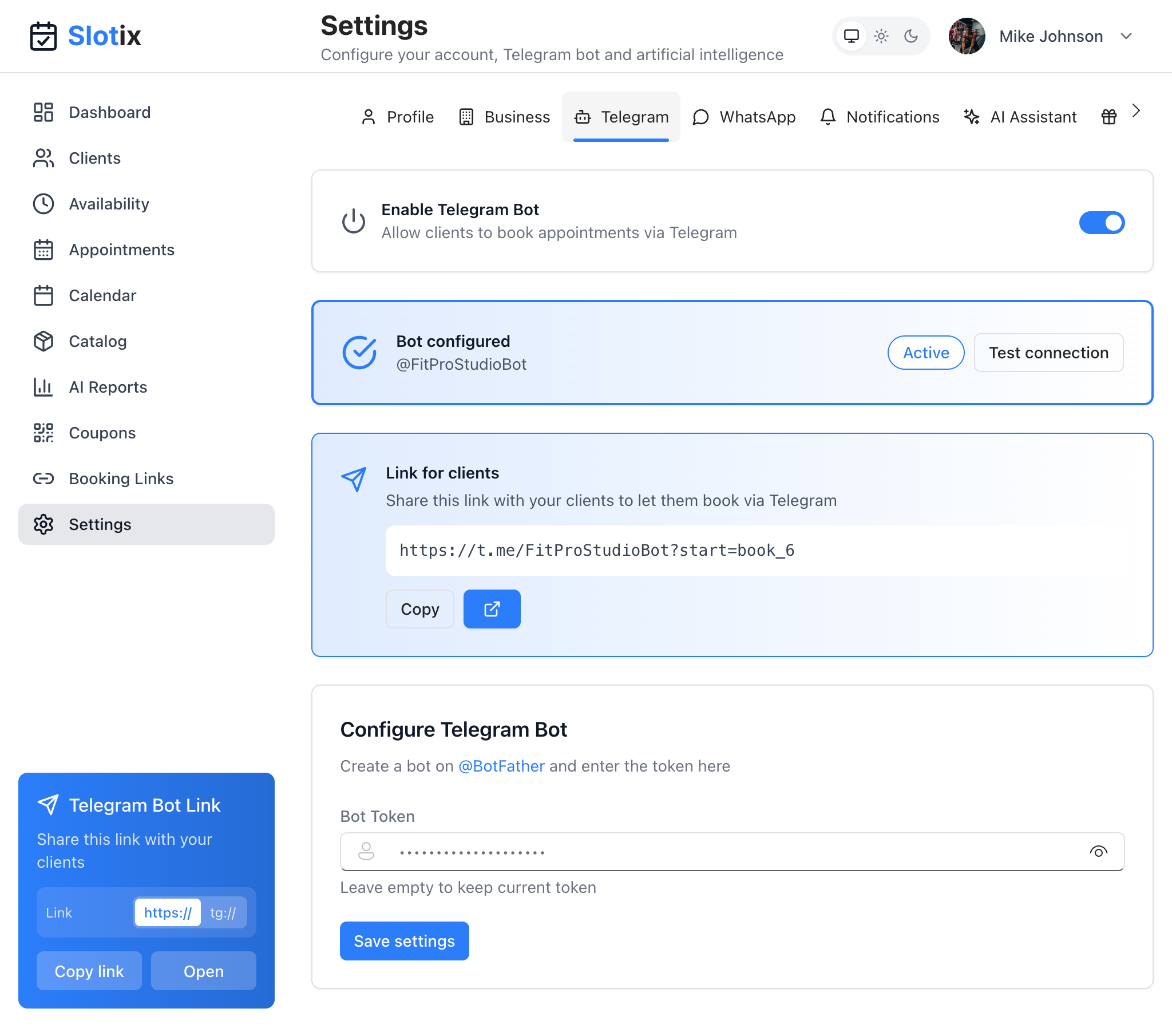
Task: Click the gift icon in settings tabs
Action: coord(1108,117)
